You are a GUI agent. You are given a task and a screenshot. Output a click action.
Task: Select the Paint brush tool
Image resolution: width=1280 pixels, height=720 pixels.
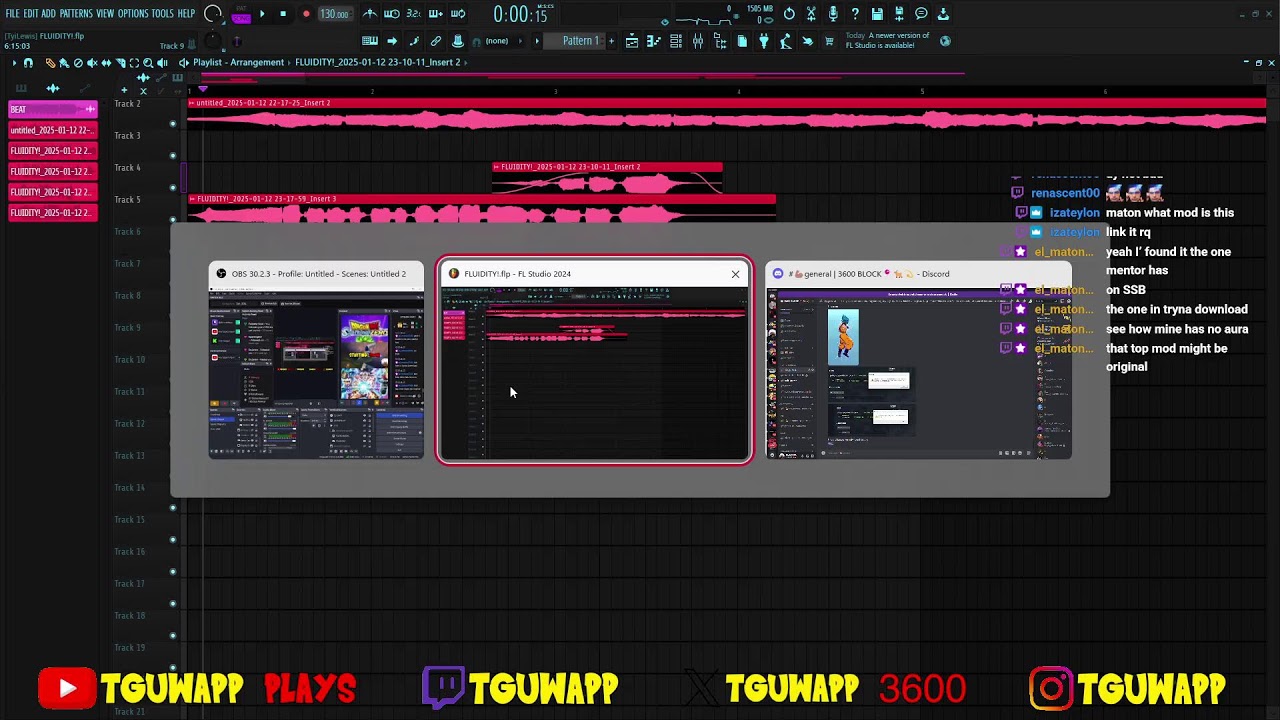pos(64,62)
